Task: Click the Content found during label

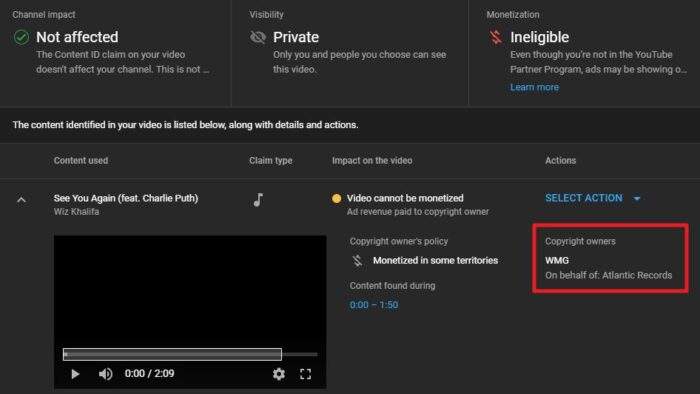Action: point(392,286)
